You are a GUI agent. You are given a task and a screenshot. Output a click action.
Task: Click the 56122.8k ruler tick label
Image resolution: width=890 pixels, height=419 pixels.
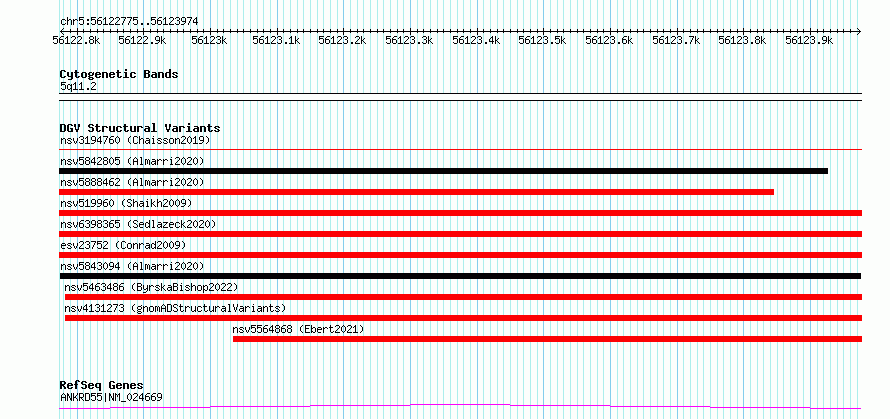76,40
